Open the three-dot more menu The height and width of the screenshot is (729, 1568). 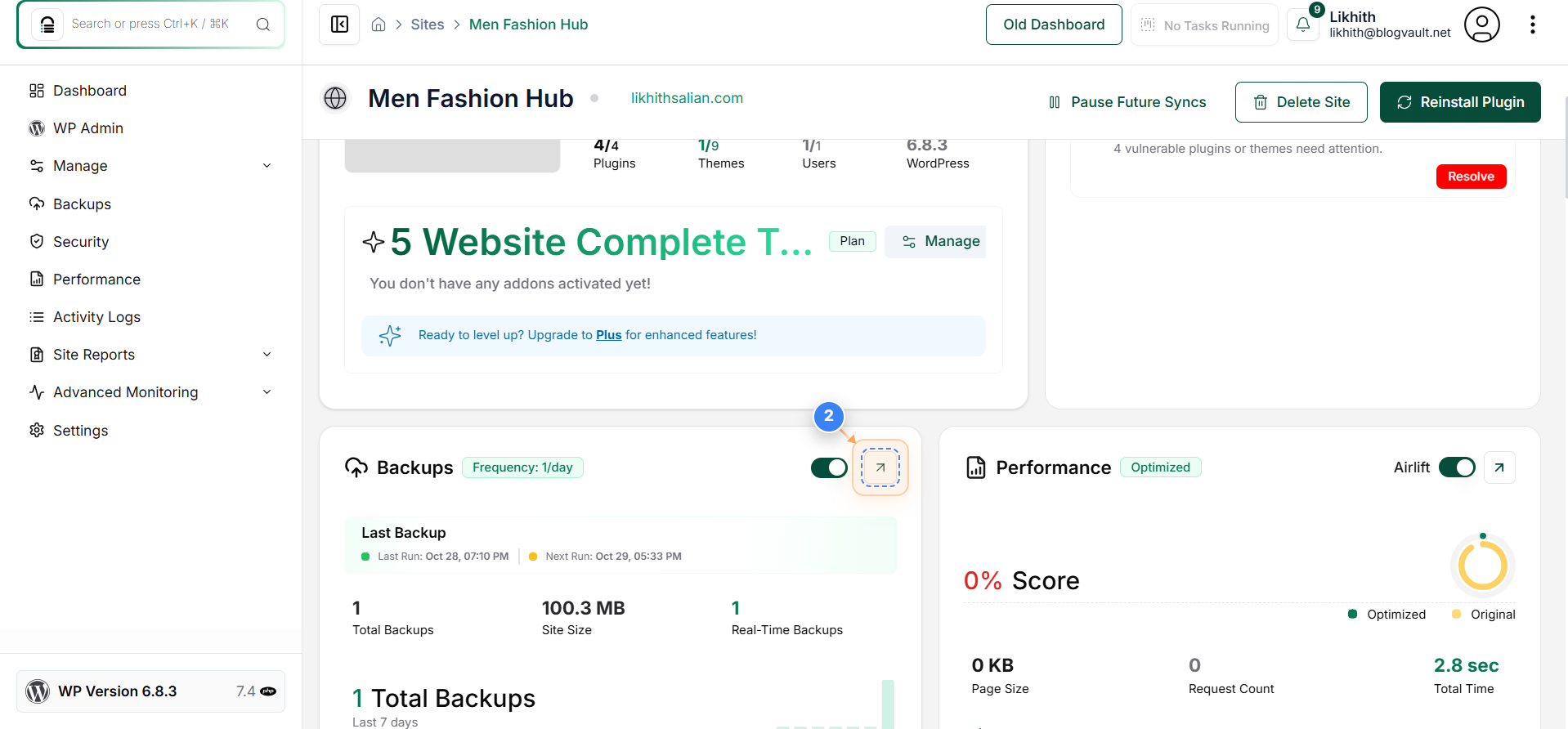point(1532,25)
